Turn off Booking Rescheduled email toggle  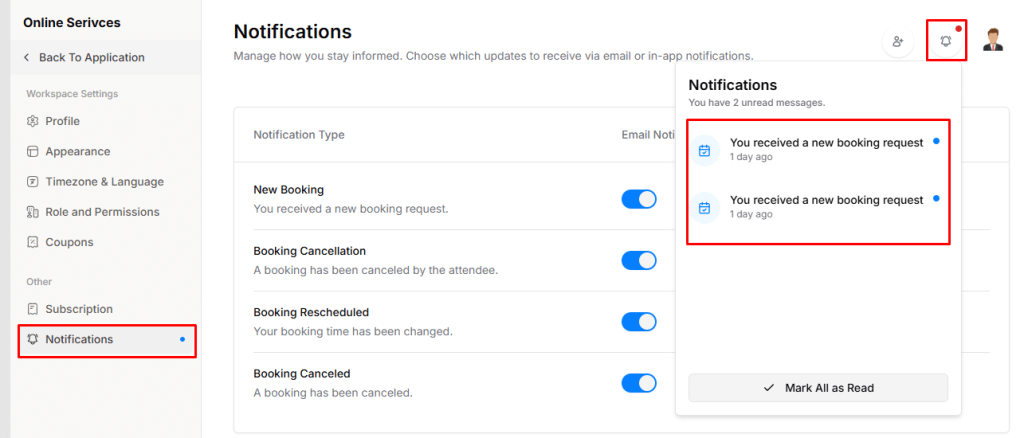pyautogui.click(x=639, y=322)
